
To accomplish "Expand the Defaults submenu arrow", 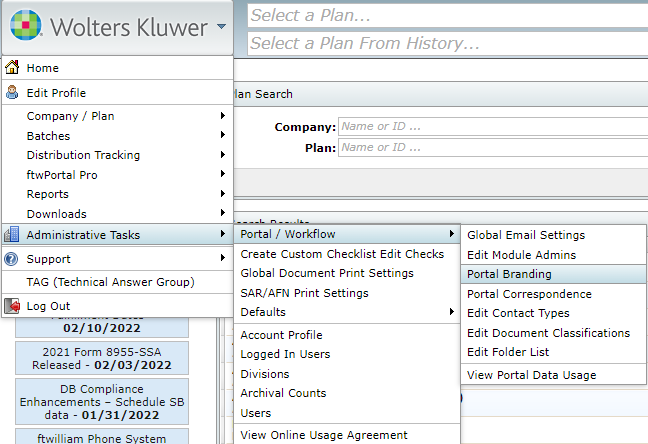I will (x=452, y=312).
